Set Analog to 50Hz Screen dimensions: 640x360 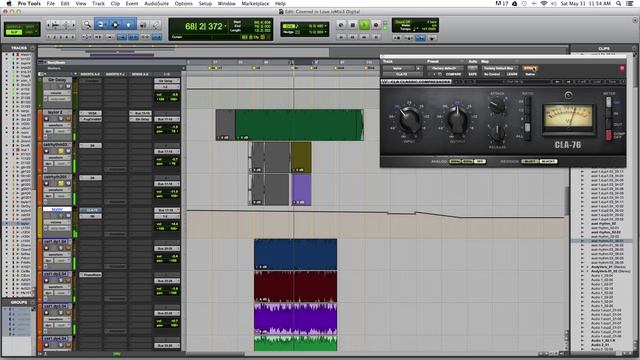pos(455,162)
